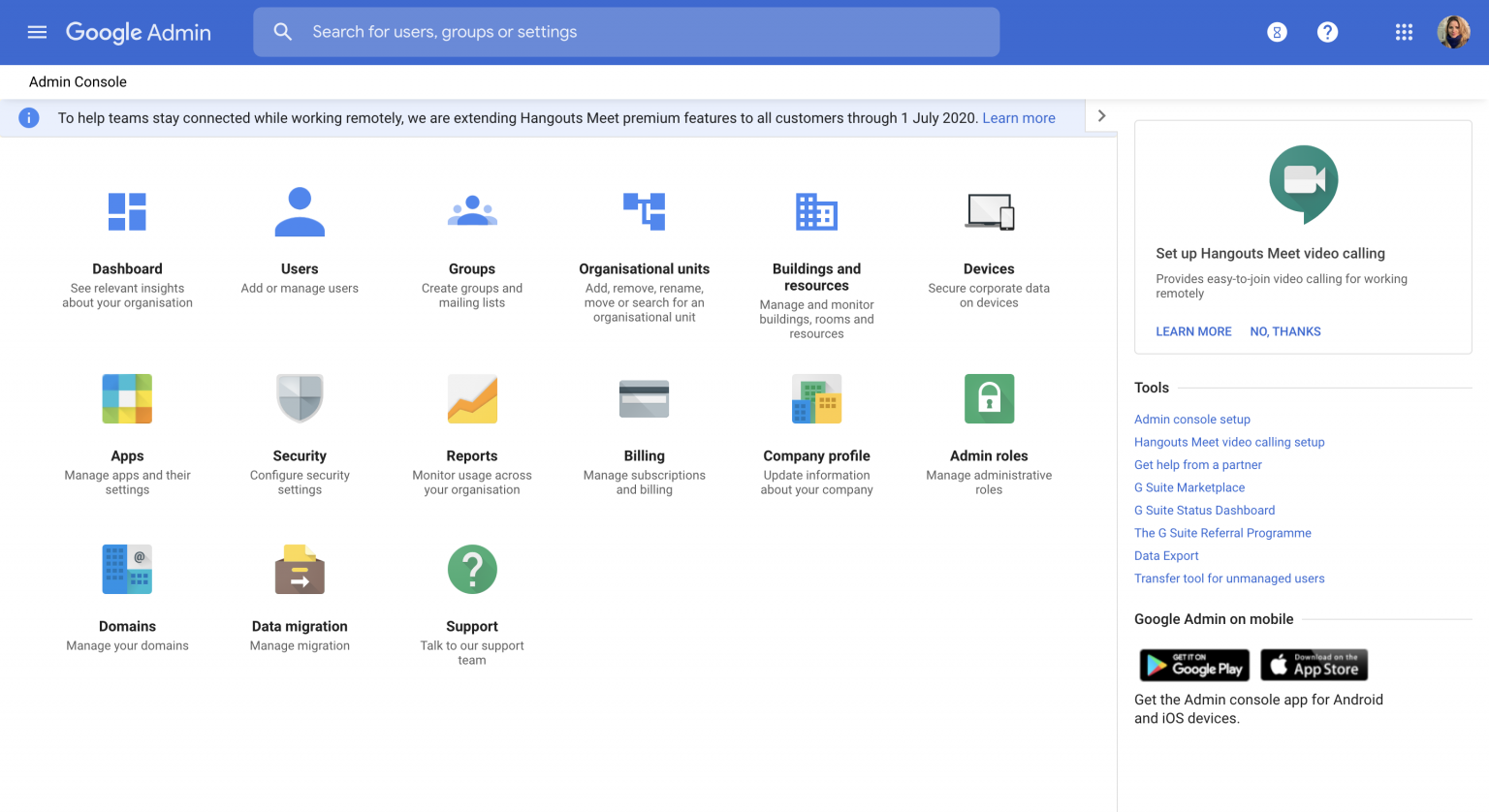Open Organisational units

(x=645, y=211)
